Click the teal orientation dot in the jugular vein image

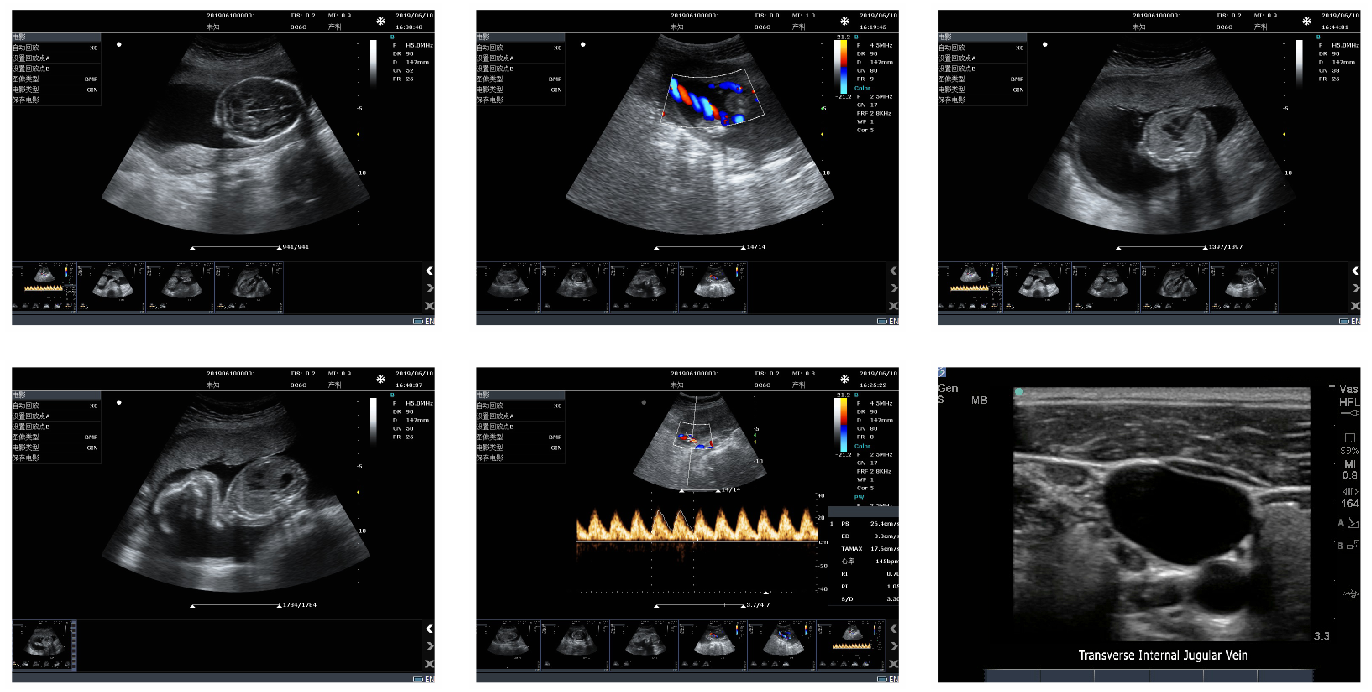[1019, 392]
